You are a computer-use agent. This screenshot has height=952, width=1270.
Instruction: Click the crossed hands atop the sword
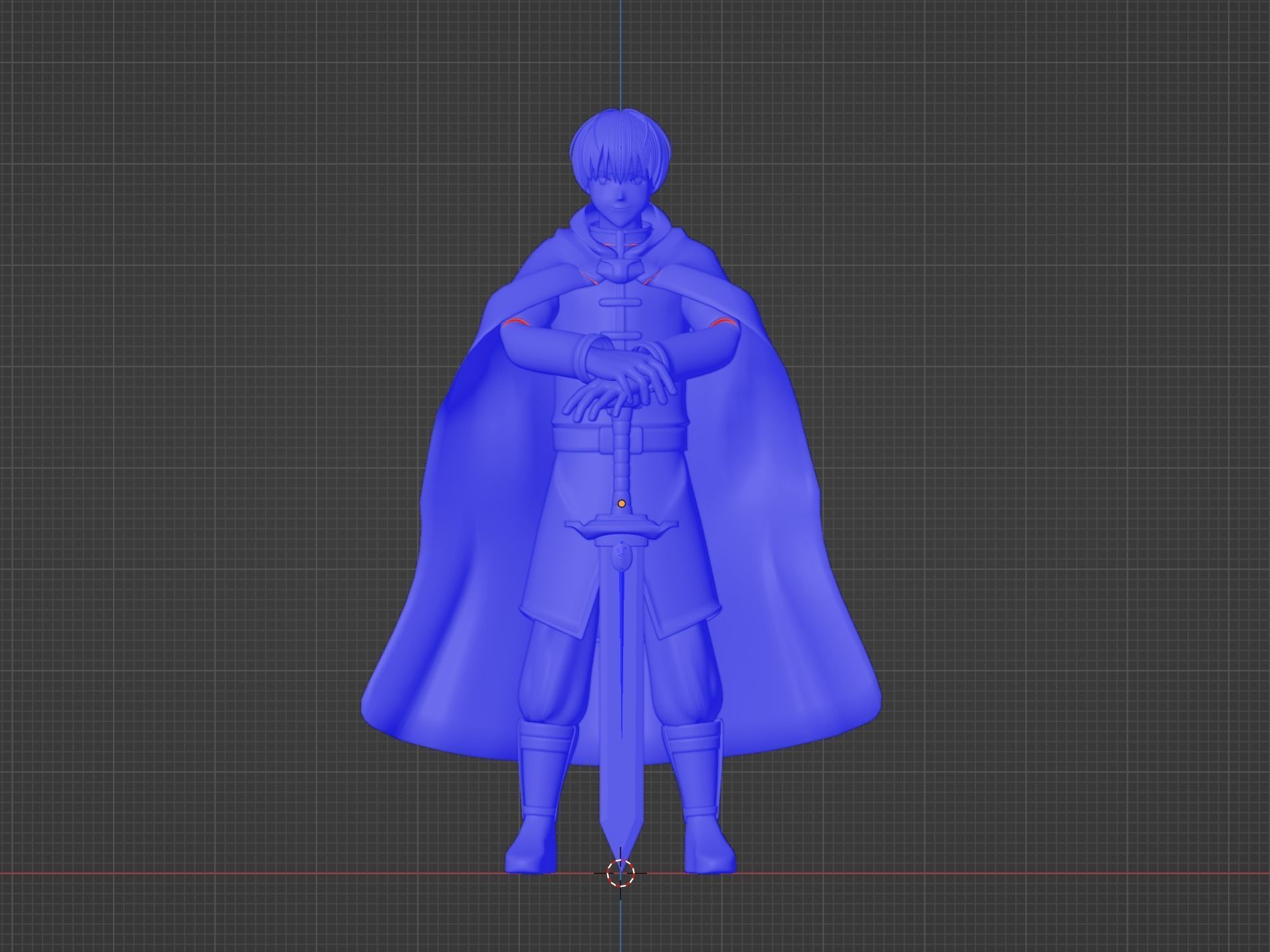(620, 384)
